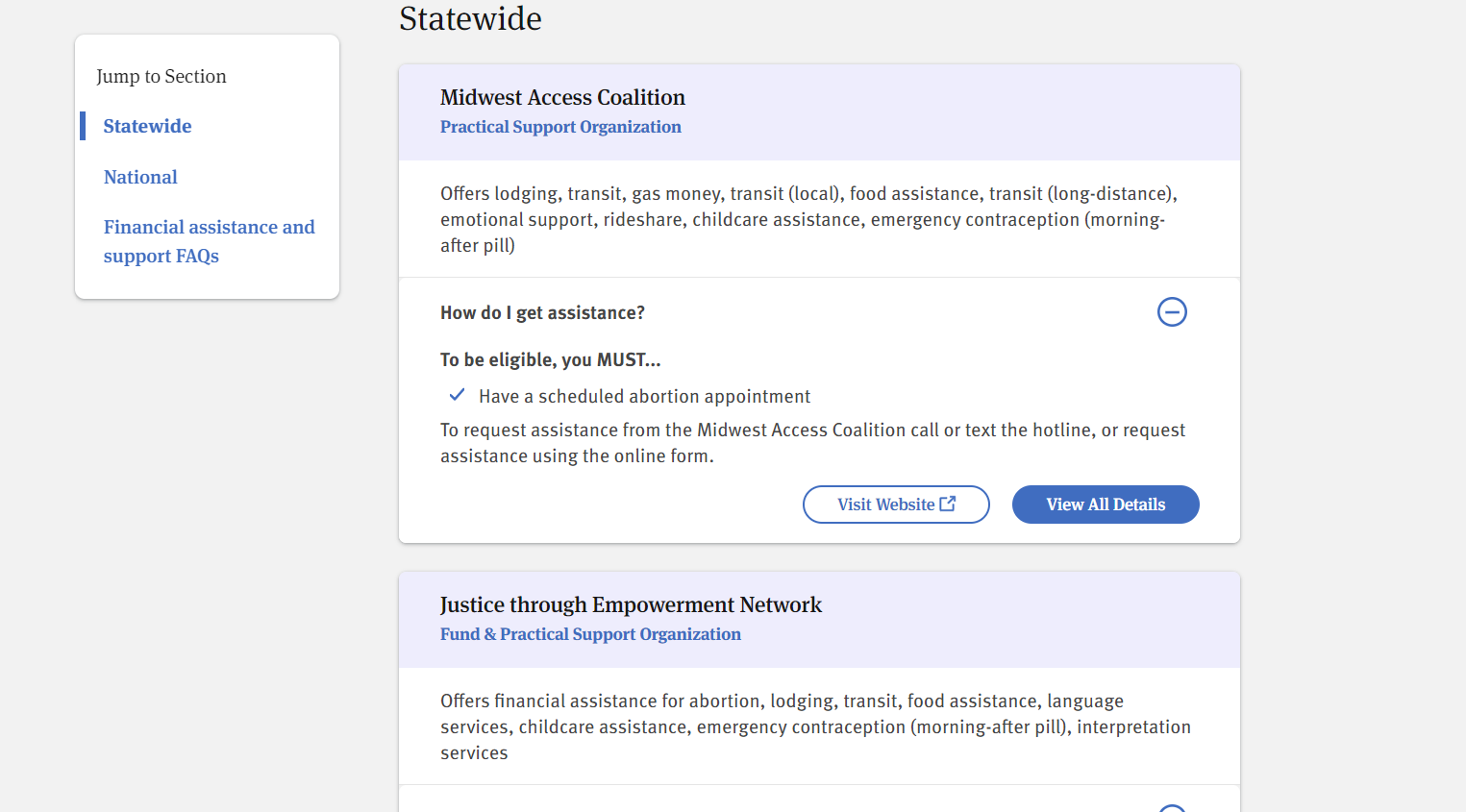
Task: Navigate to the National section
Action: tap(140, 177)
